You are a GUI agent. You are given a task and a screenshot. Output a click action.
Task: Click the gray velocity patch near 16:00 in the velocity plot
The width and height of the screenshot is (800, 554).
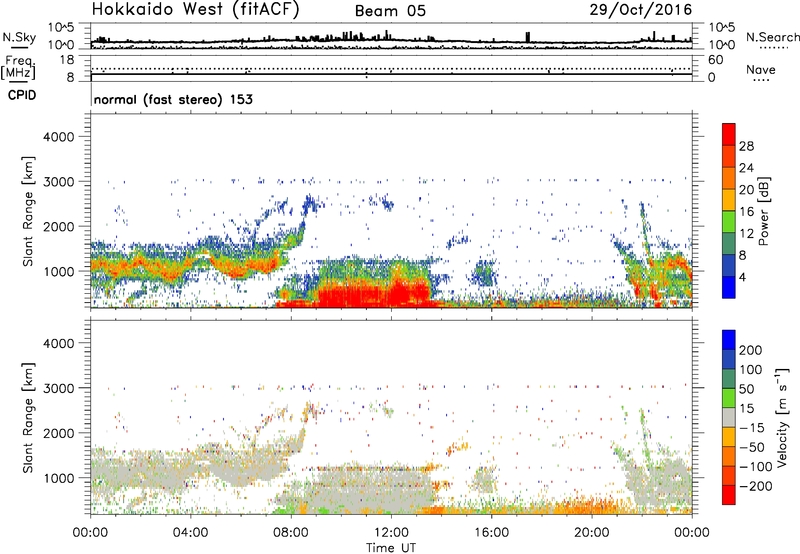pyautogui.click(x=484, y=480)
